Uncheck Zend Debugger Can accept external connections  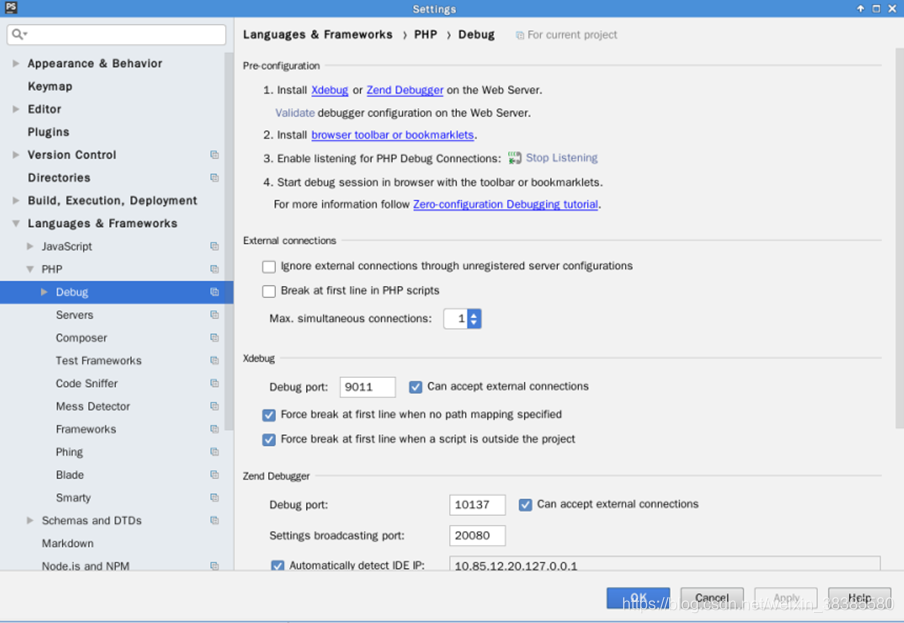525,505
